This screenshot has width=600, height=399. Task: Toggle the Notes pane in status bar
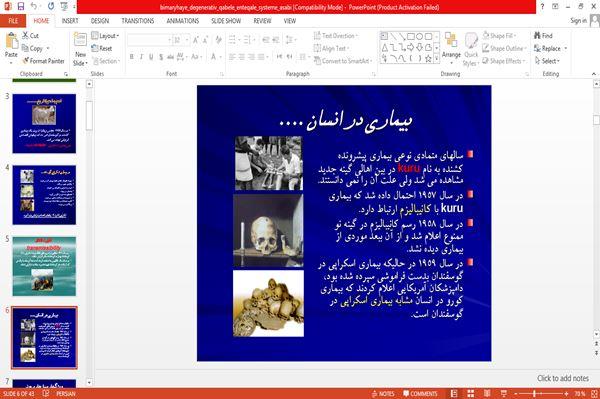[383, 393]
